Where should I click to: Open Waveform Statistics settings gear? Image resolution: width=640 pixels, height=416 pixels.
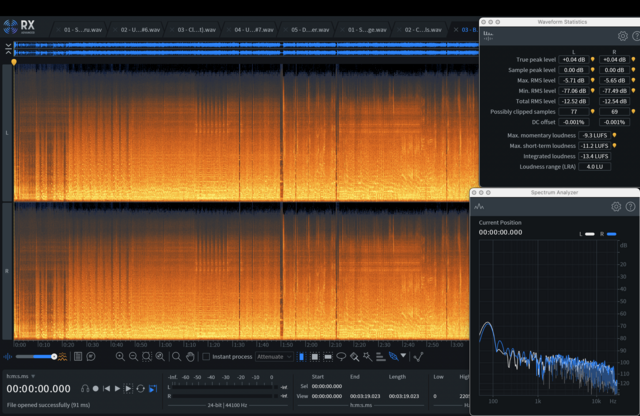[x=622, y=36]
